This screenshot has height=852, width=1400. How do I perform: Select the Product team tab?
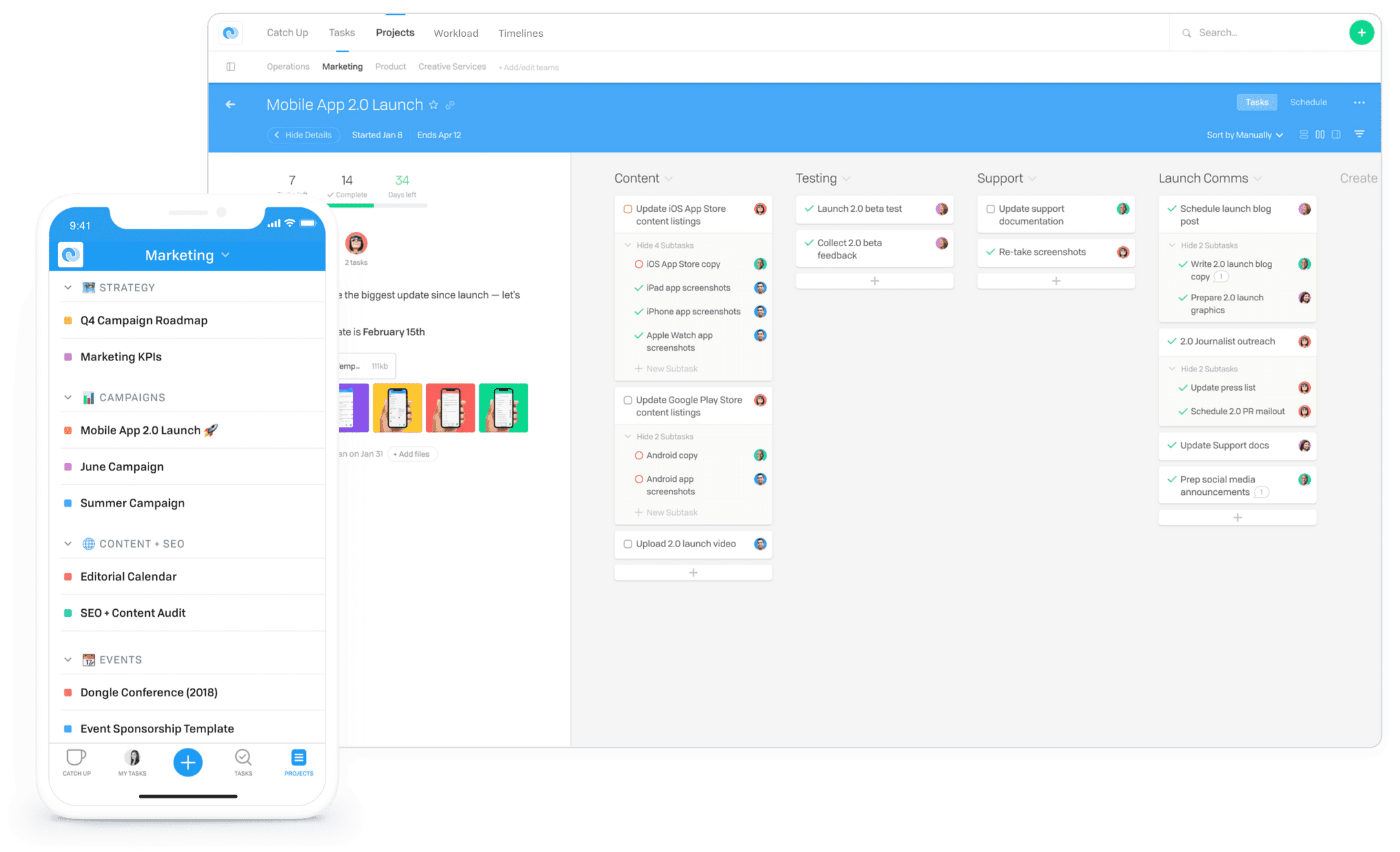[x=390, y=67]
